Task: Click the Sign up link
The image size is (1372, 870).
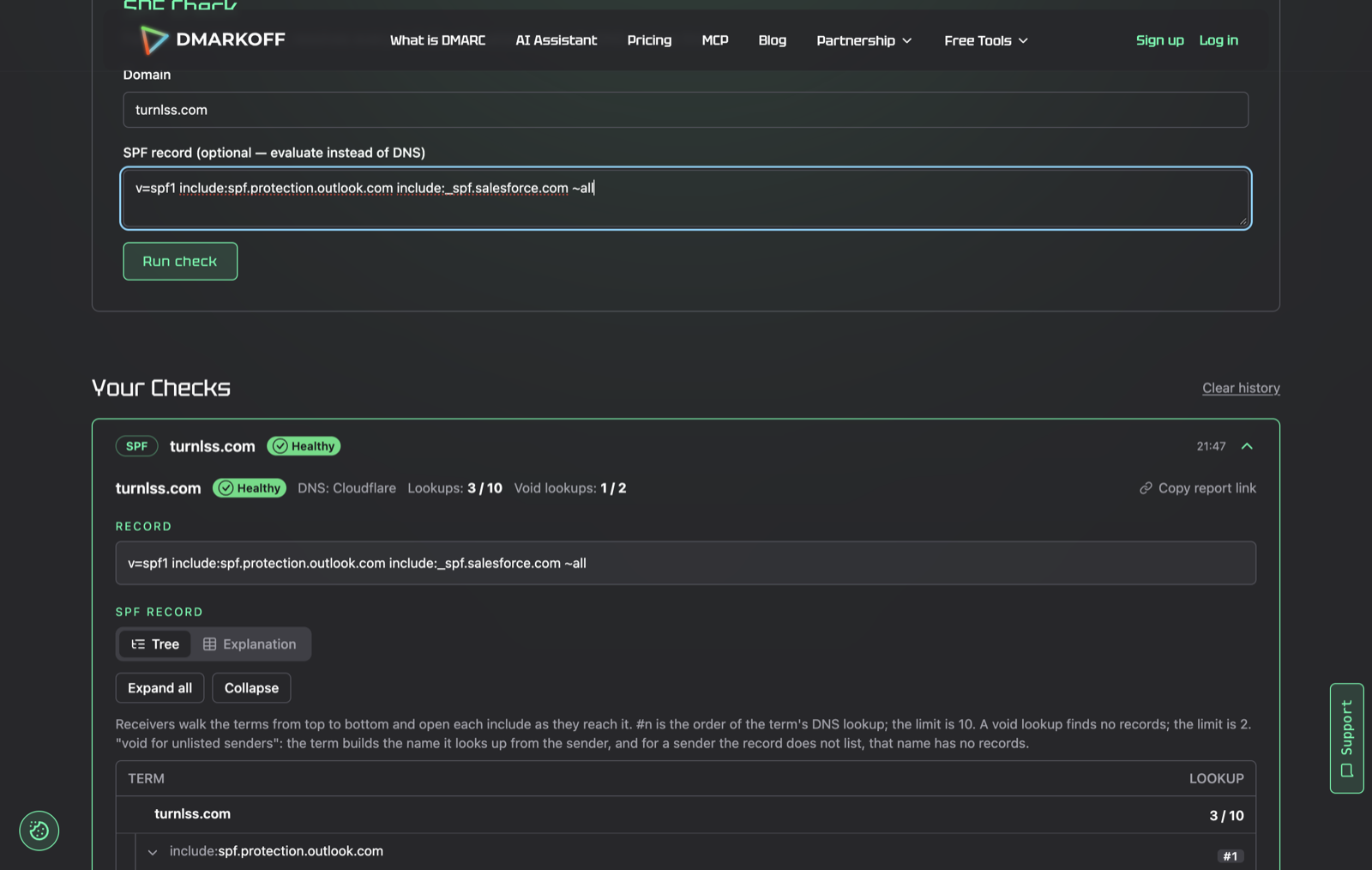Action: [x=1159, y=40]
